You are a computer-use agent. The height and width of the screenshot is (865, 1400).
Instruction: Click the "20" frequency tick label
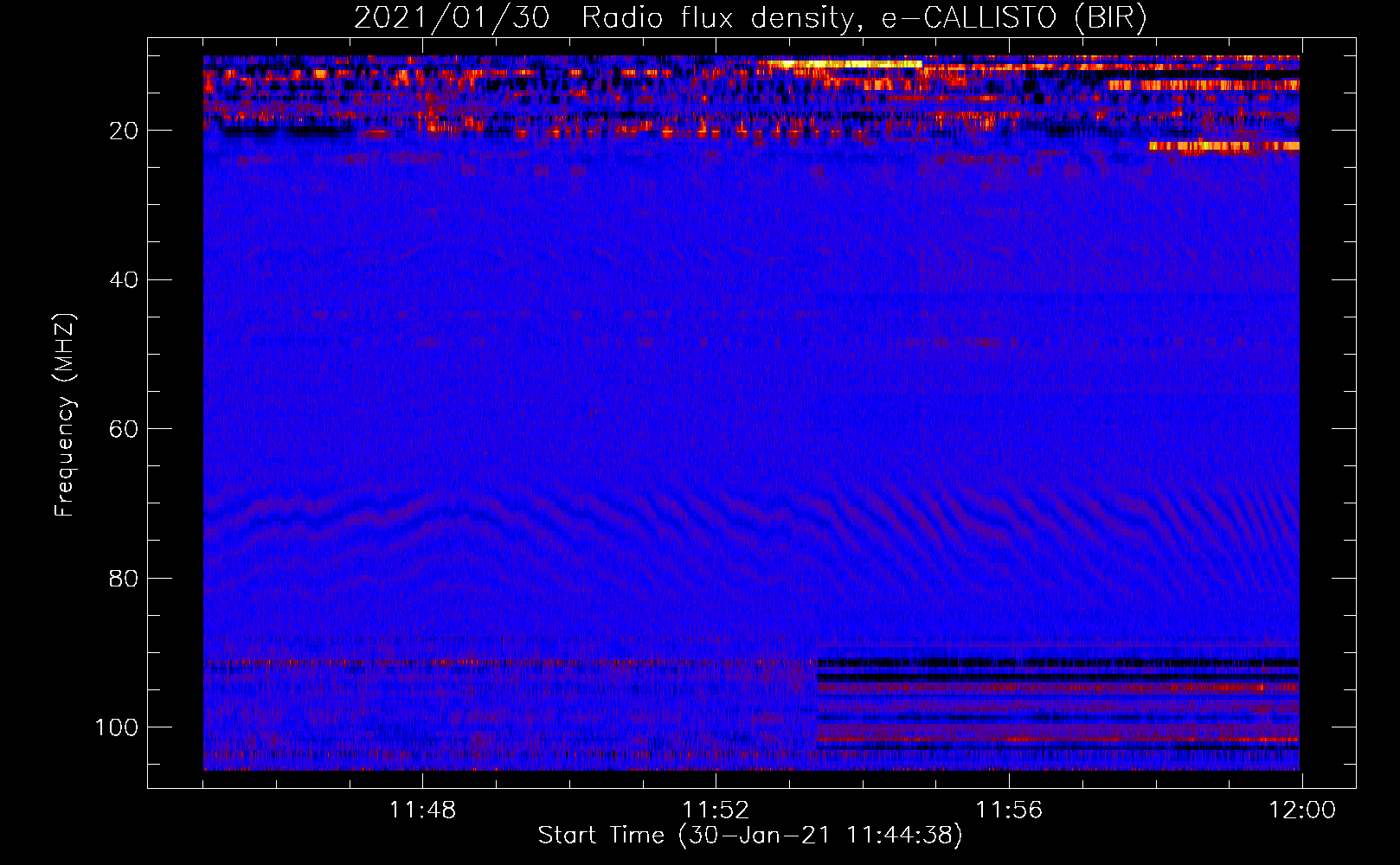tap(125, 131)
